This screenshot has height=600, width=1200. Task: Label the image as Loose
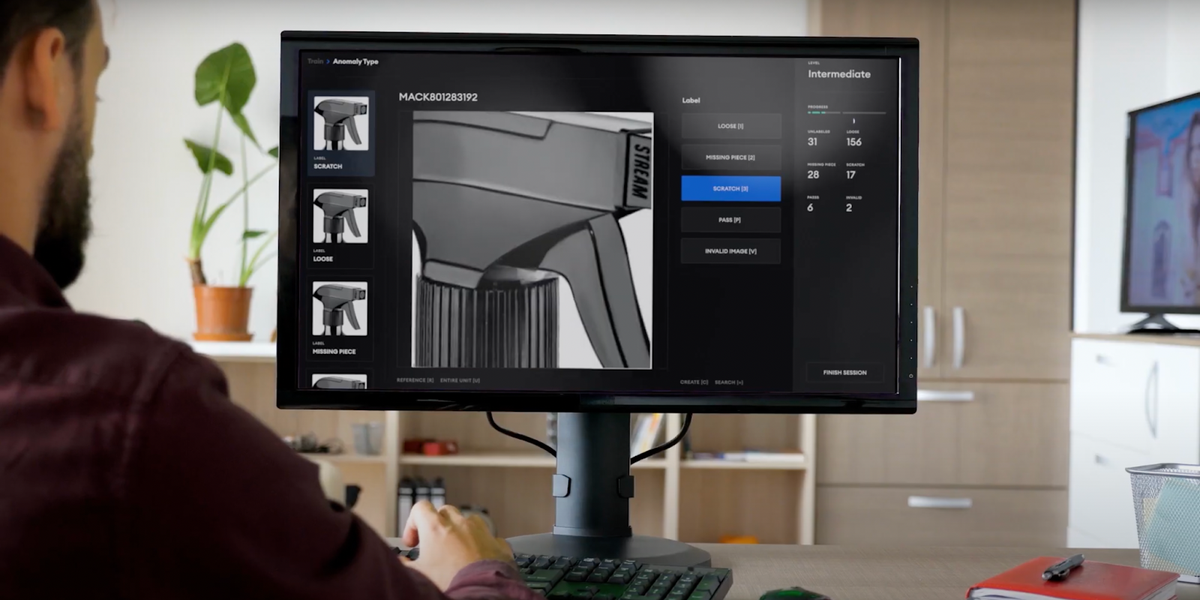tap(731, 126)
